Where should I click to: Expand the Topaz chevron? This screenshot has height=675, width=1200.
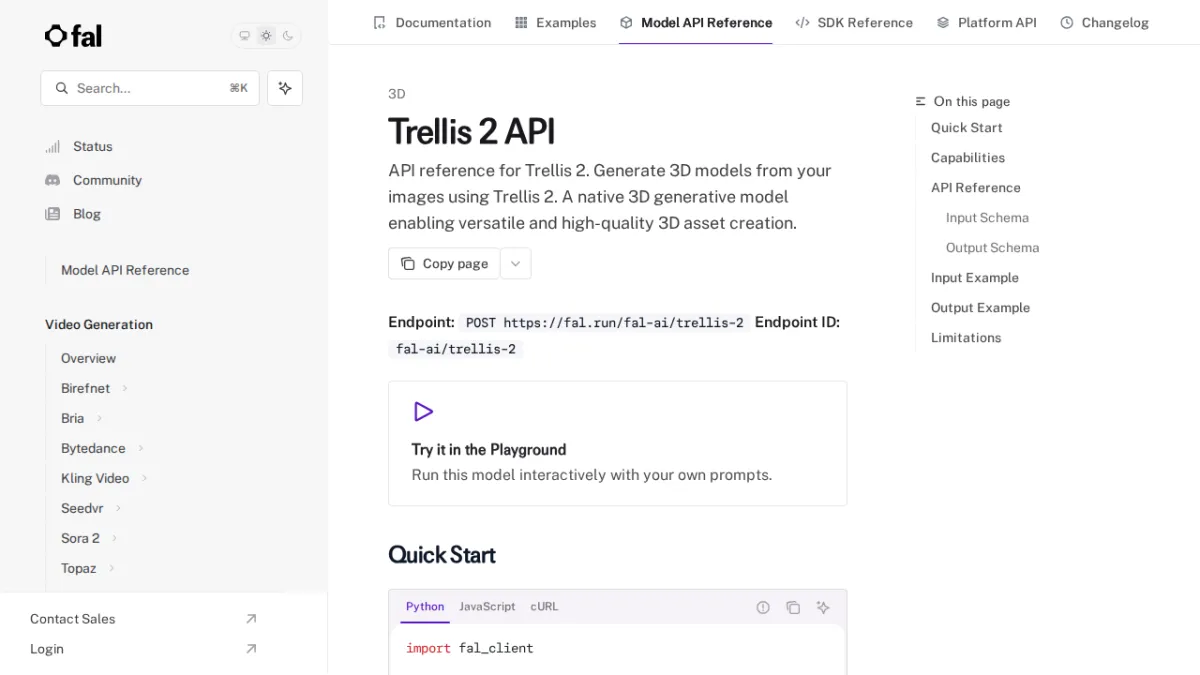click(x=111, y=568)
